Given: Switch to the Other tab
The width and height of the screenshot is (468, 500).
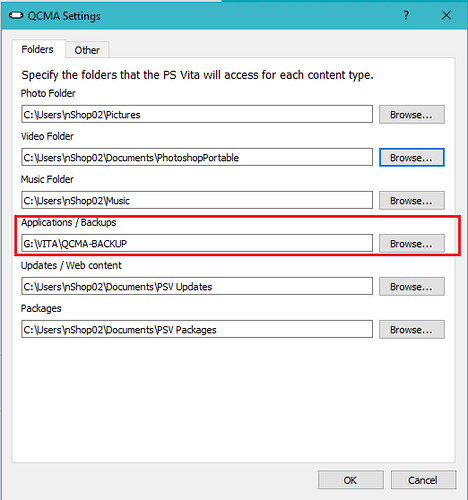Looking at the screenshot, I should (87, 50).
